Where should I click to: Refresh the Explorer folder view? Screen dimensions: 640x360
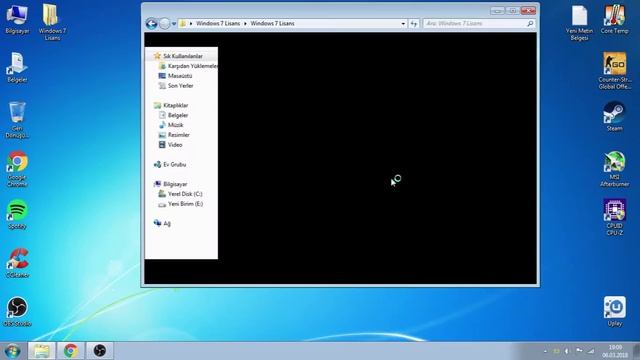(414, 24)
